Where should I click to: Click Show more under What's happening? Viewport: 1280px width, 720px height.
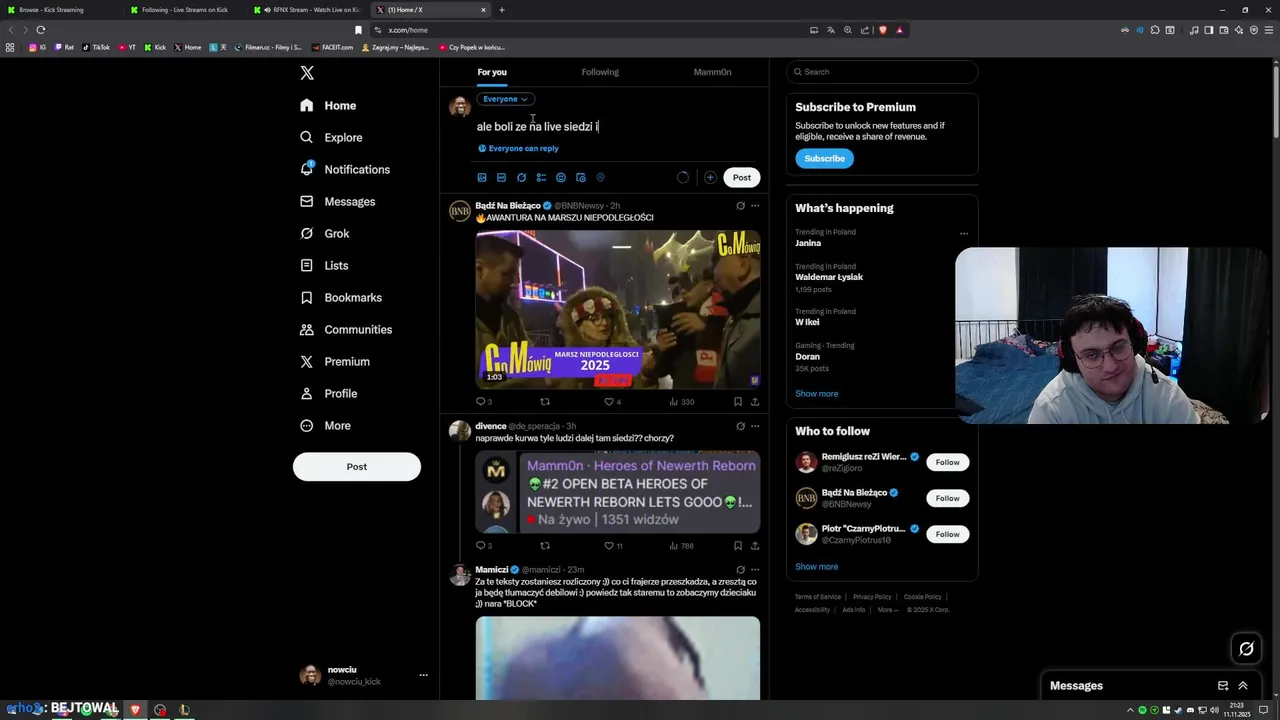(x=816, y=394)
